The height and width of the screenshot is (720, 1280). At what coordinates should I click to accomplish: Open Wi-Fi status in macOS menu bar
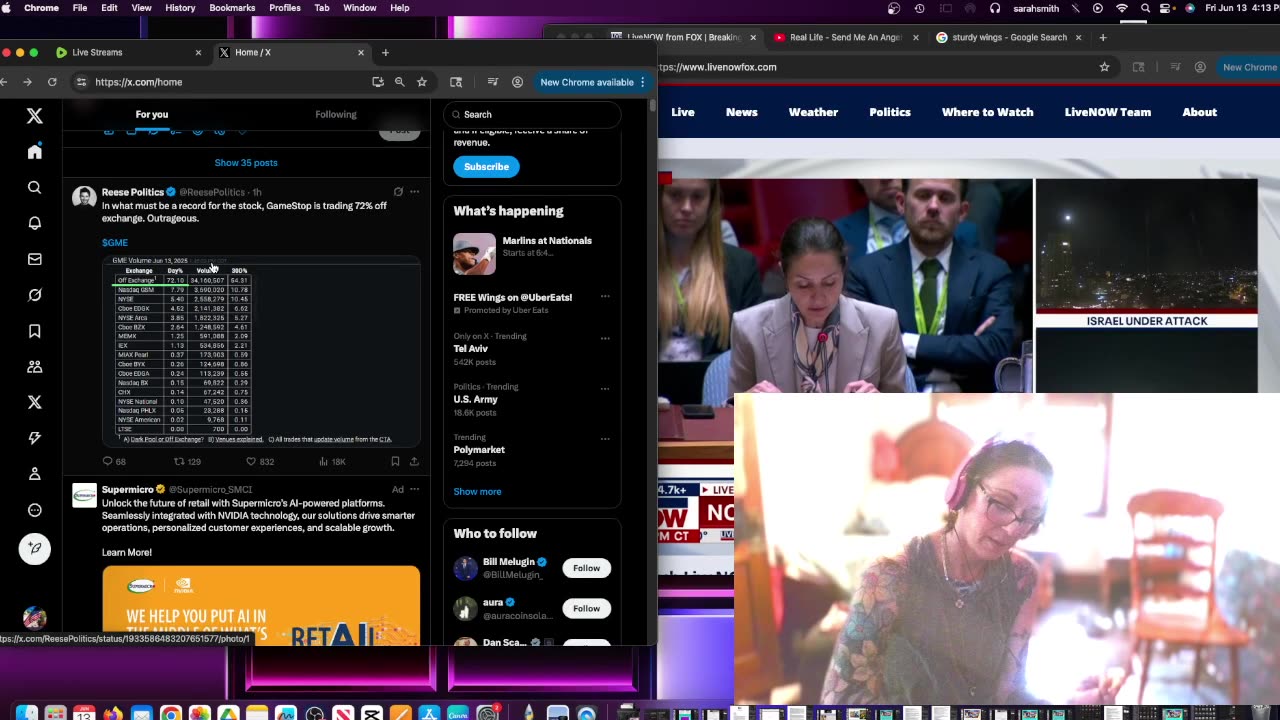click(x=1122, y=8)
